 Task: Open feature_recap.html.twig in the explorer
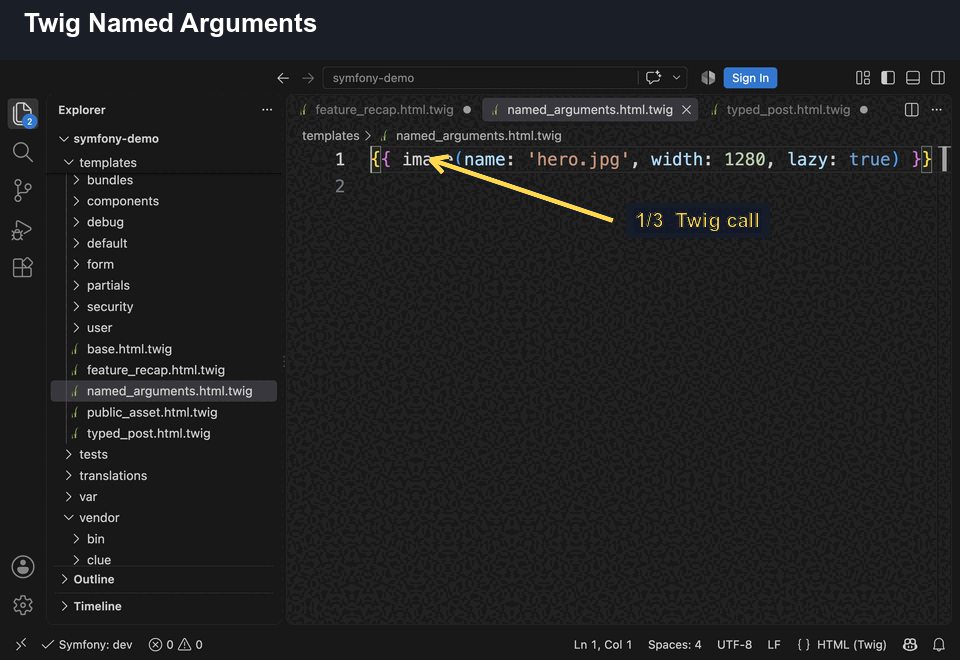click(163, 370)
